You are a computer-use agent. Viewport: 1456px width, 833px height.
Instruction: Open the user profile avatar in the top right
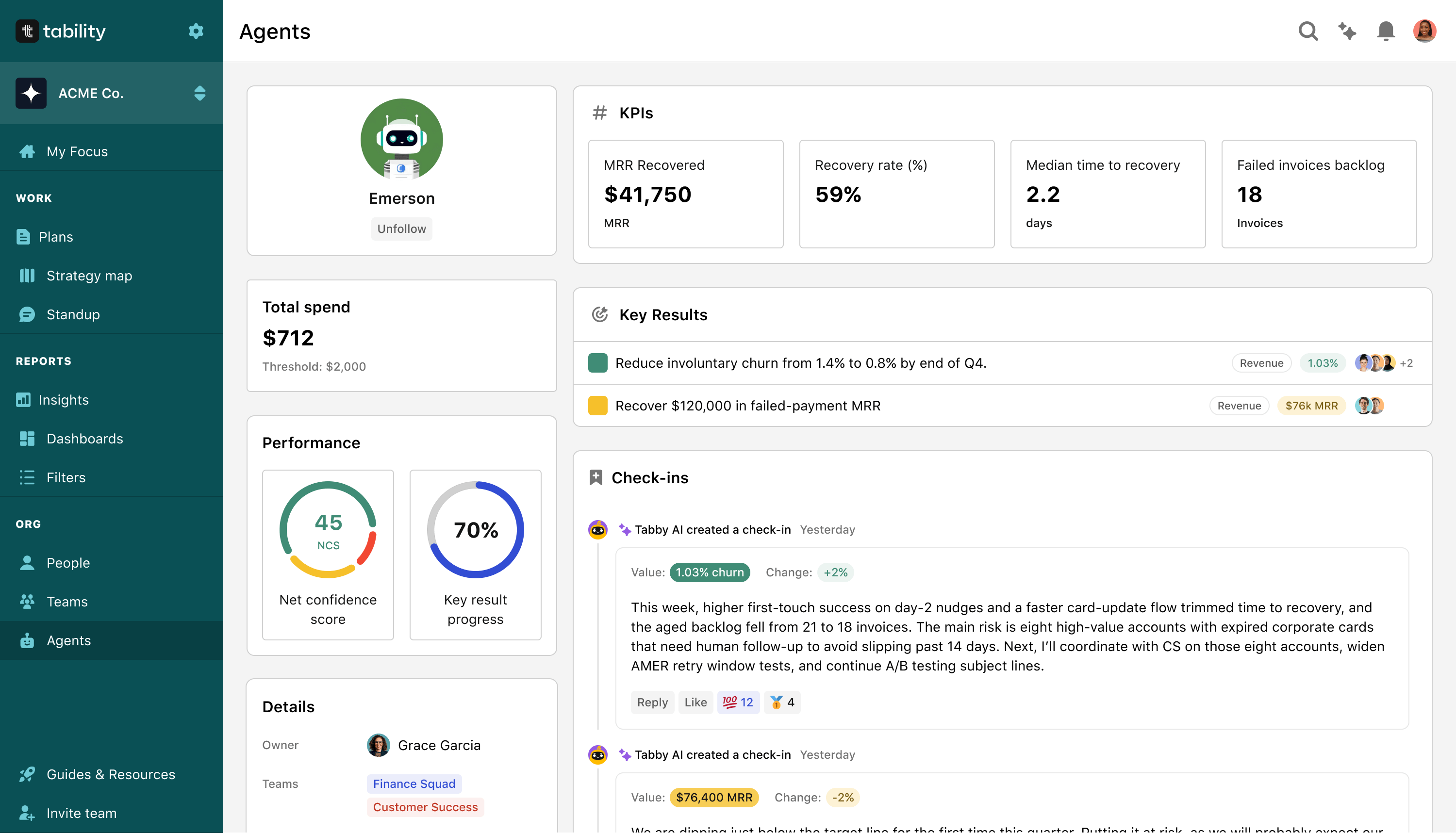[1424, 31]
